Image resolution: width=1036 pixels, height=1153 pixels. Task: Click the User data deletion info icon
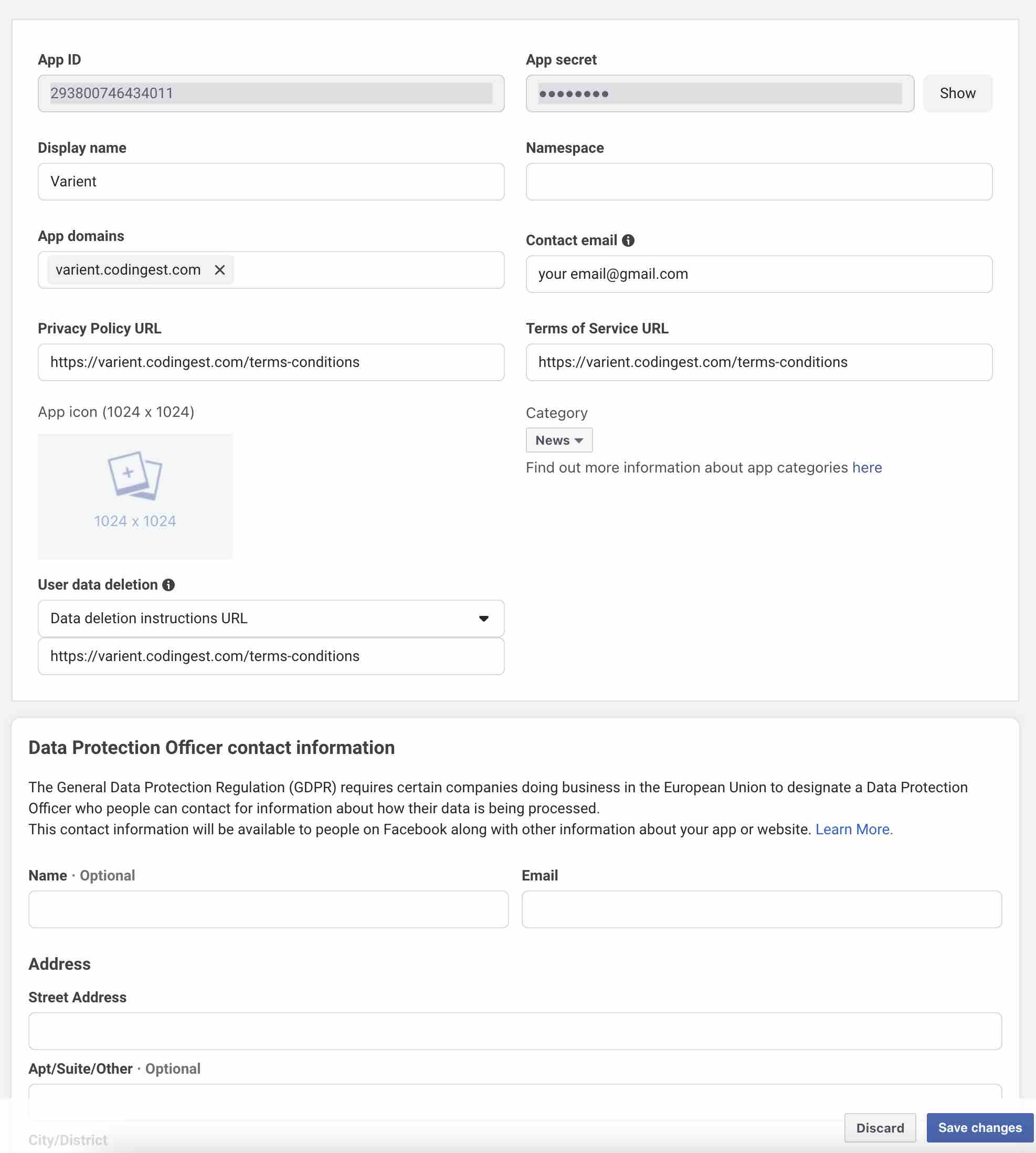click(168, 585)
